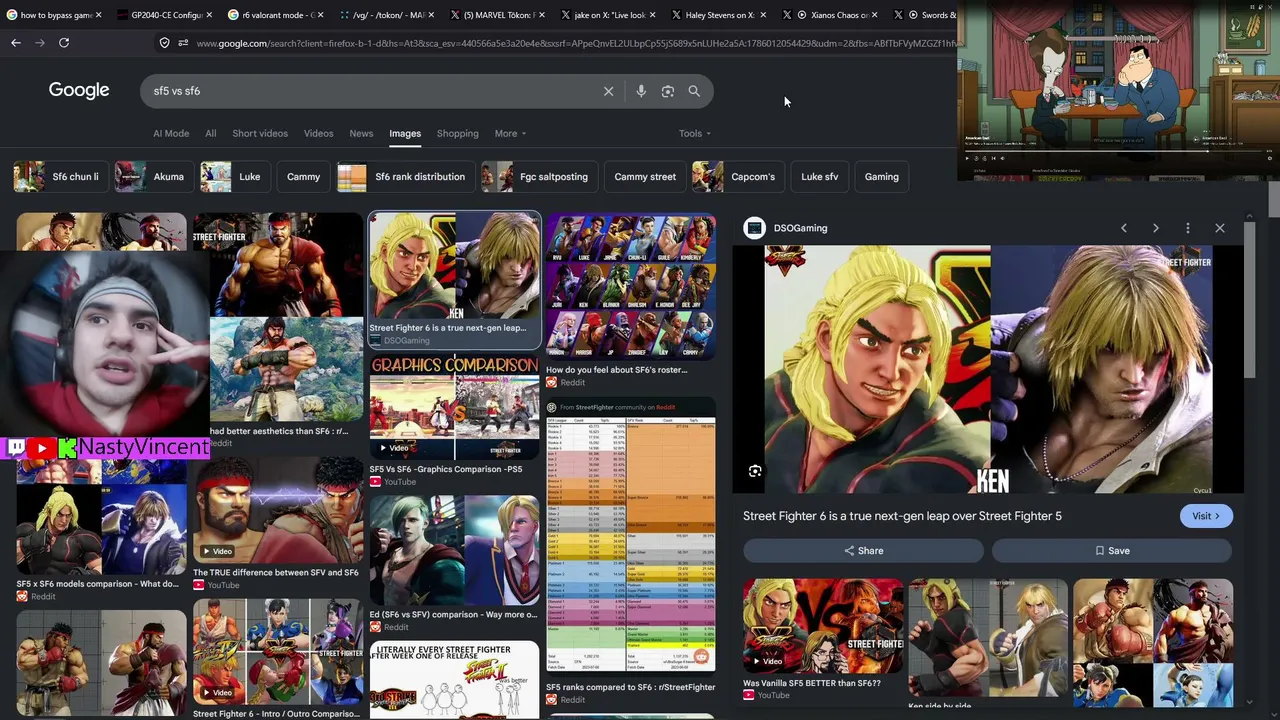Viewport: 1280px width, 720px height.
Task: Open three-dot options in image preview
Action: [x=1188, y=228]
